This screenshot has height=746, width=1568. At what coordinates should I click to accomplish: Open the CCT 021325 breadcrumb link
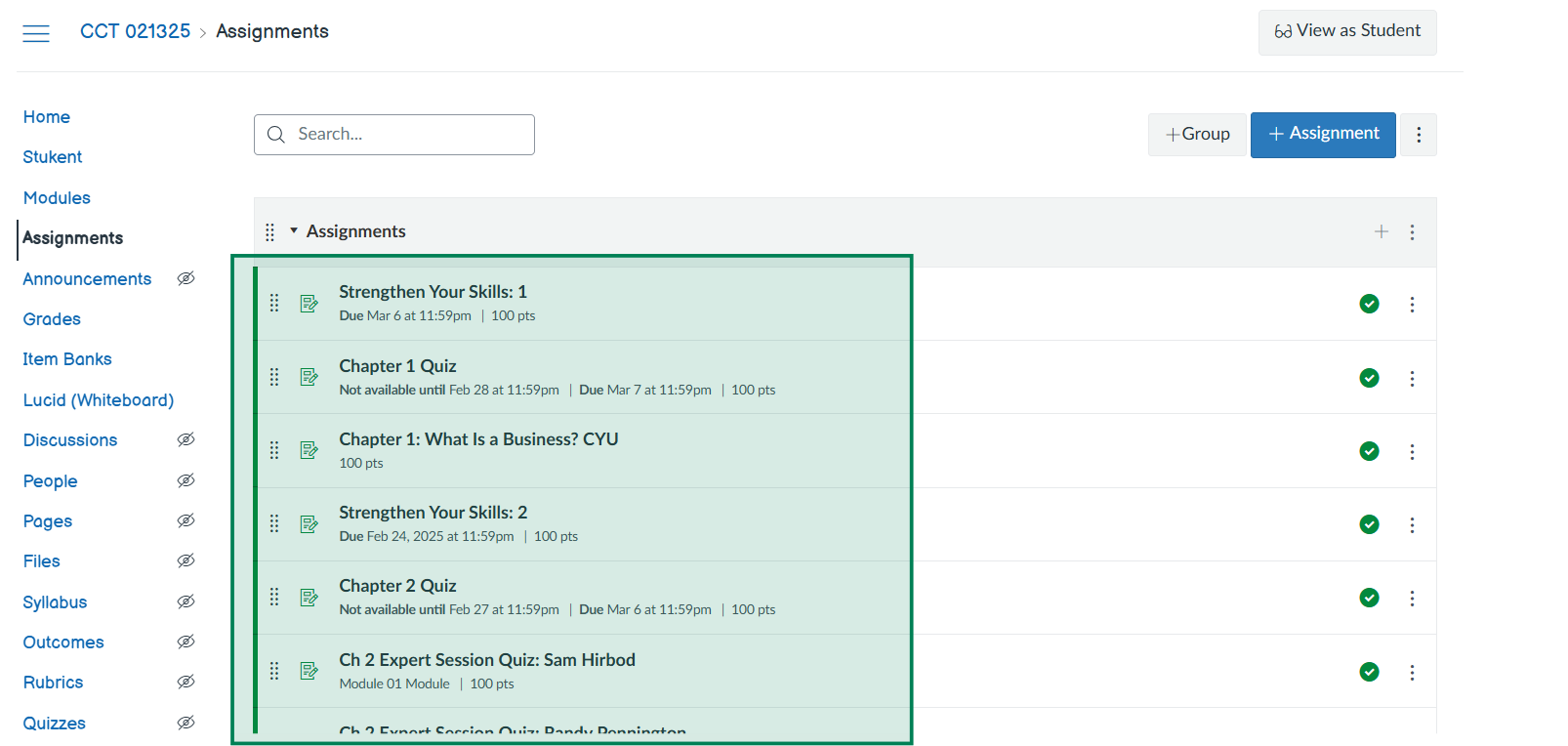(x=135, y=31)
